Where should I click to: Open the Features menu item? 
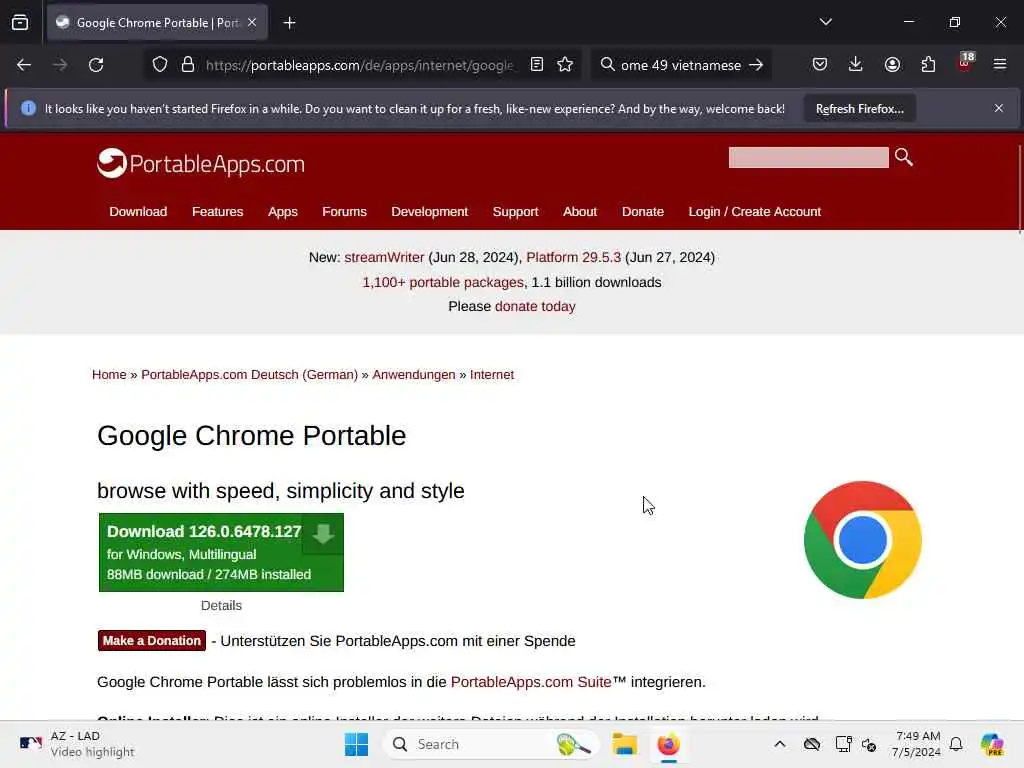pyautogui.click(x=217, y=212)
